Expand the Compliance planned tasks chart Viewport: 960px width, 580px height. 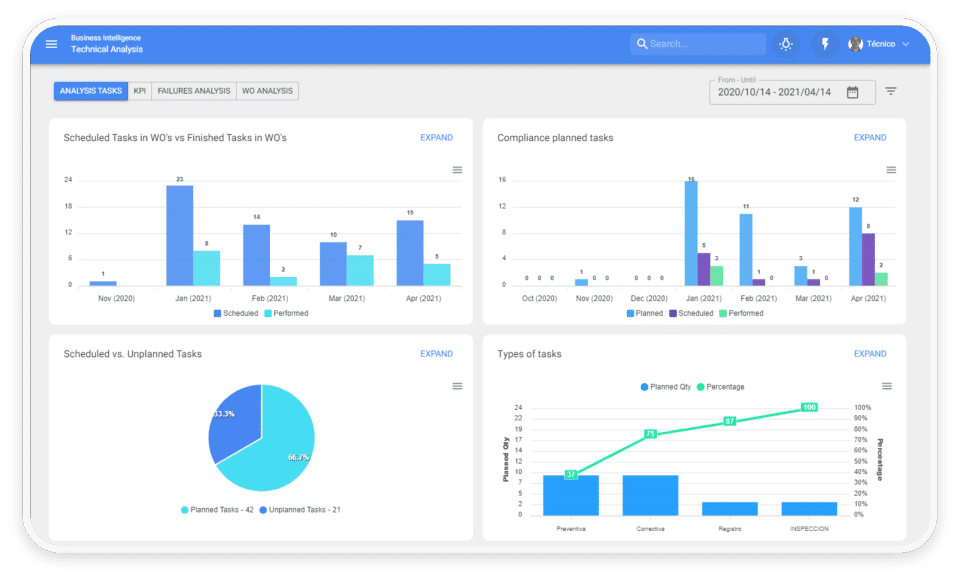(x=870, y=138)
